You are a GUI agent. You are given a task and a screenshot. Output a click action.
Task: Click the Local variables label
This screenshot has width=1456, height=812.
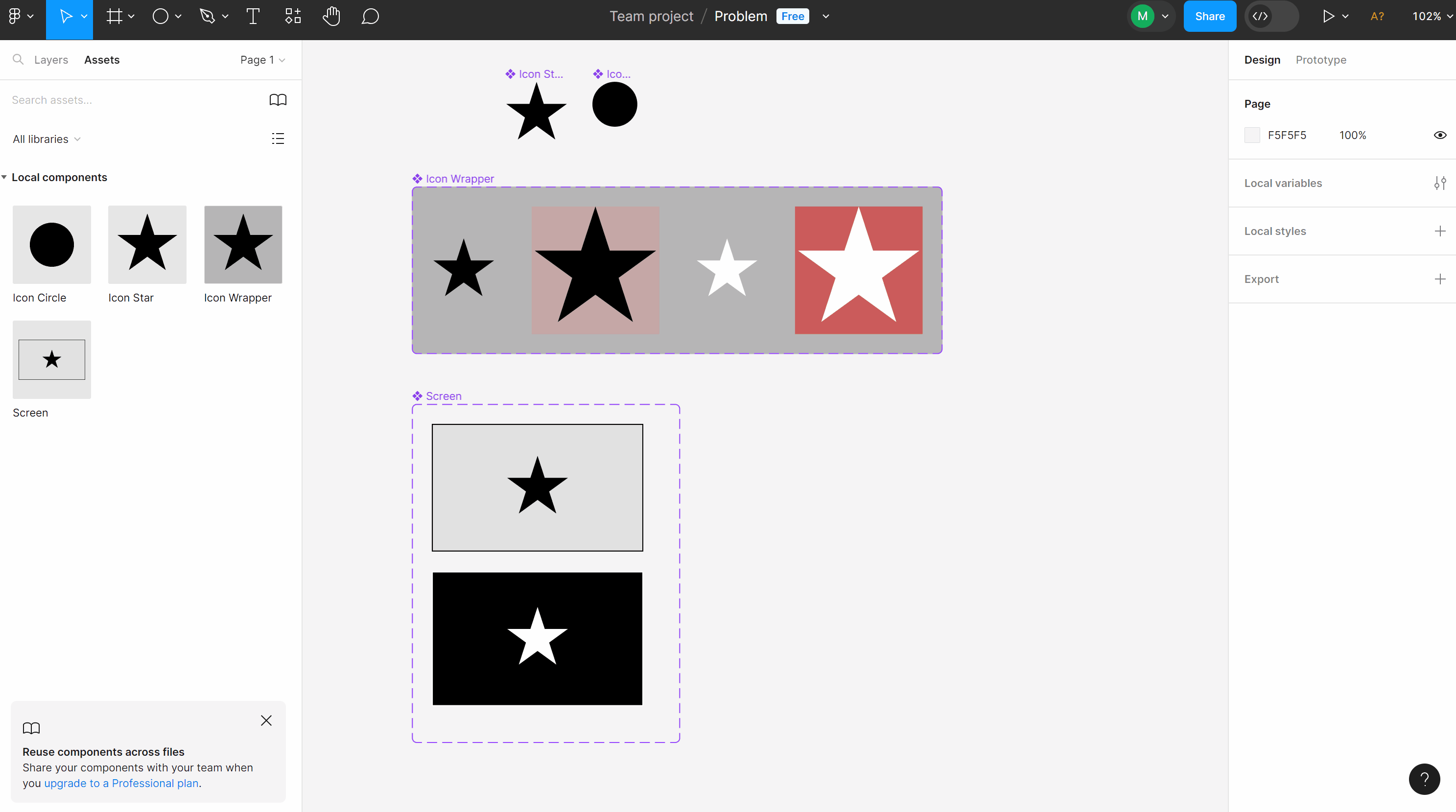(1283, 183)
